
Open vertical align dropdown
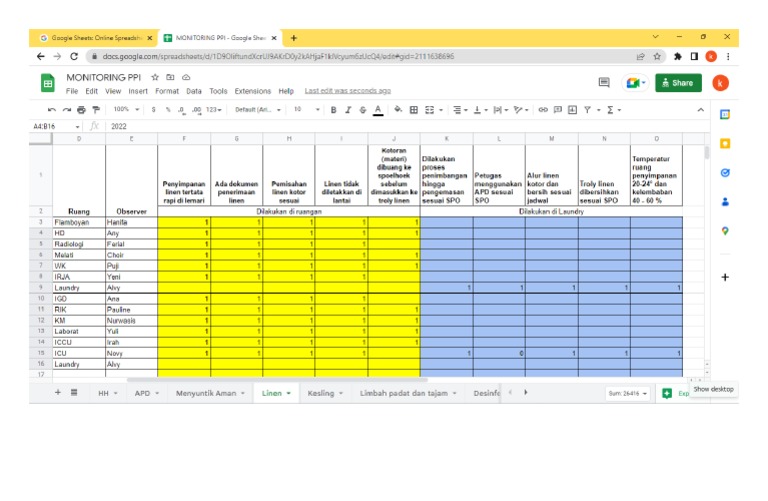click(480, 110)
